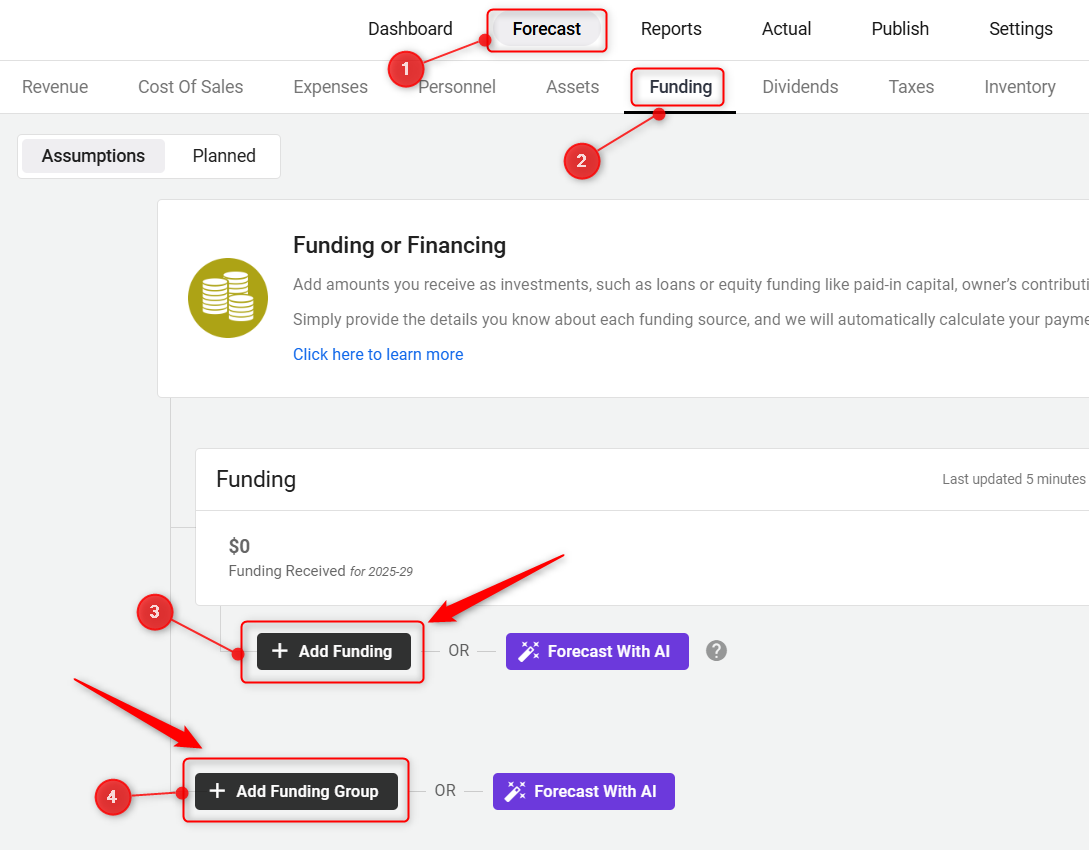Click magic wand icon beside Add Funding

click(x=529, y=651)
